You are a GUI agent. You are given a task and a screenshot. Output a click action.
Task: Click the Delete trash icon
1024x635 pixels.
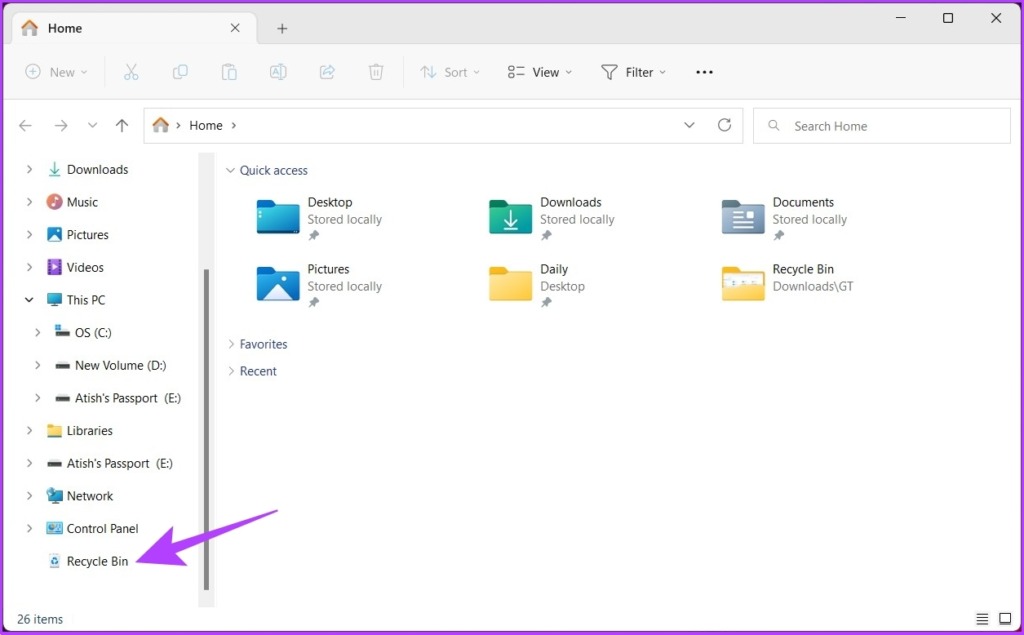click(376, 72)
